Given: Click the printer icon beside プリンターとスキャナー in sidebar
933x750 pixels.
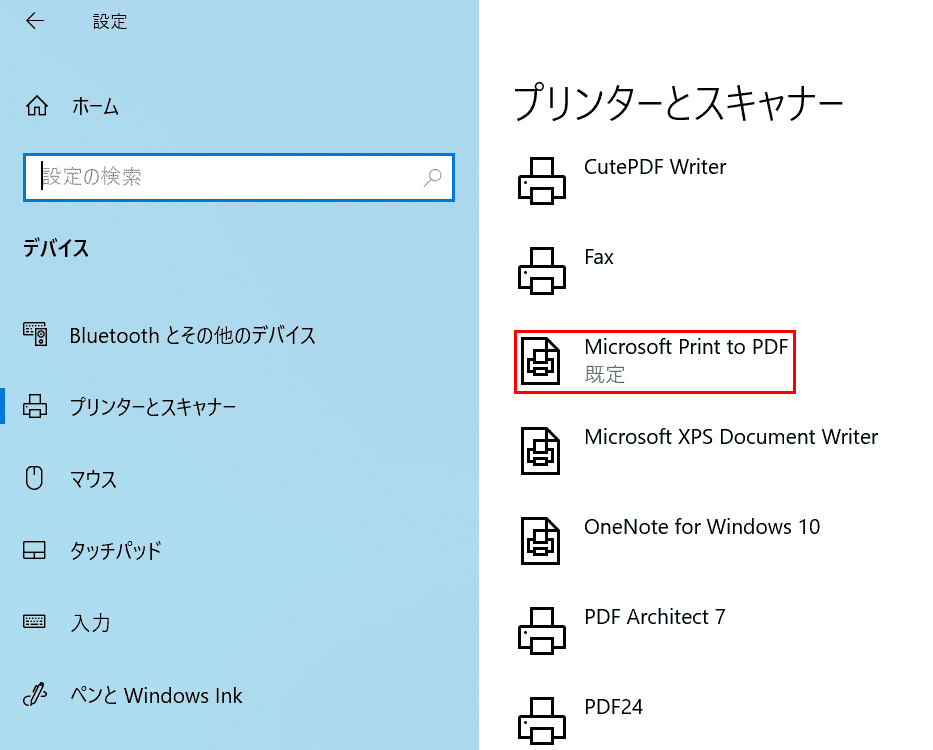Looking at the screenshot, I should tap(35, 406).
